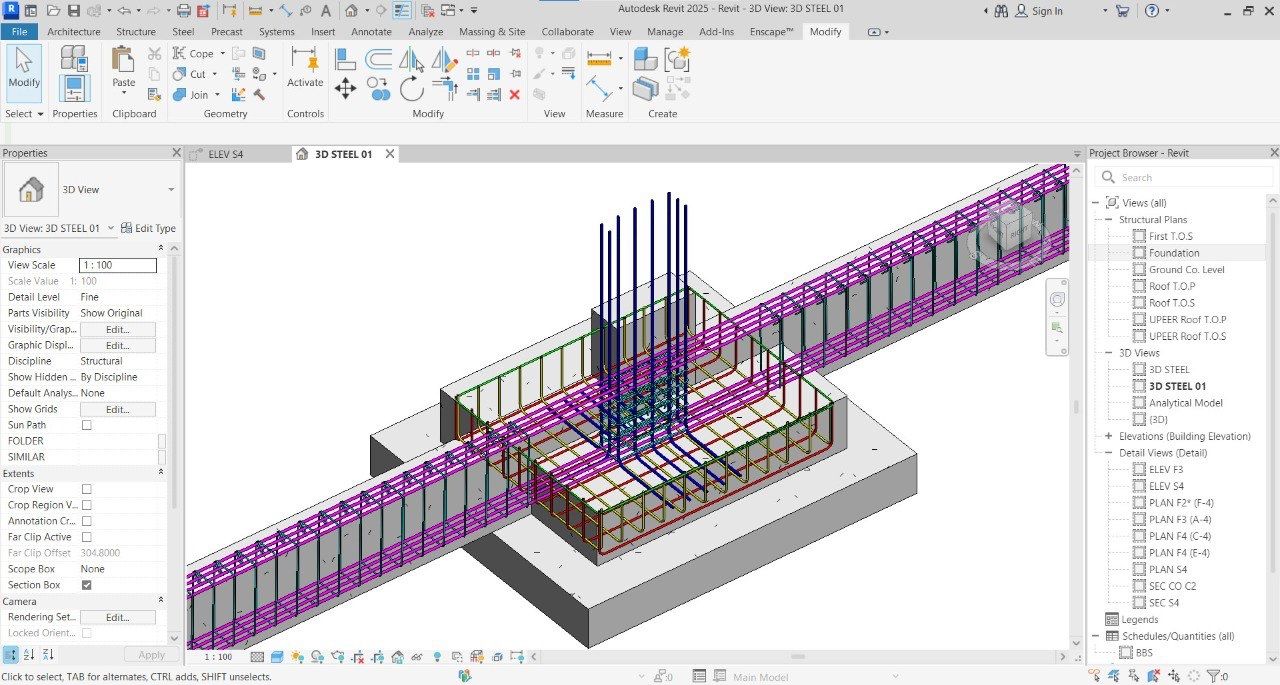
Task: Click the Text tool 'A' in quick access toolbar
Action: (325, 11)
